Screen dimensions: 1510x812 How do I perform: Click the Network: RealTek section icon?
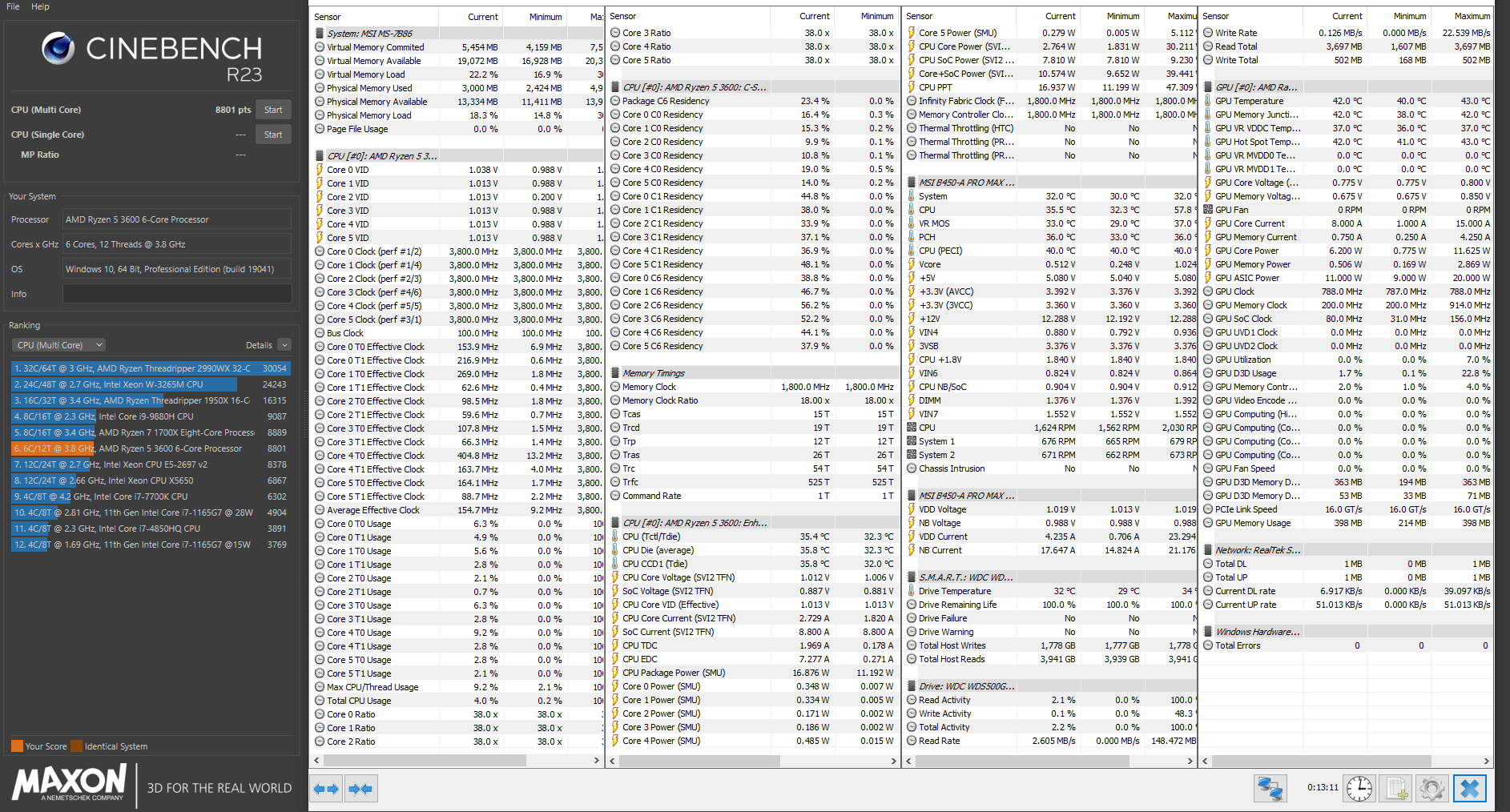click(1208, 550)
